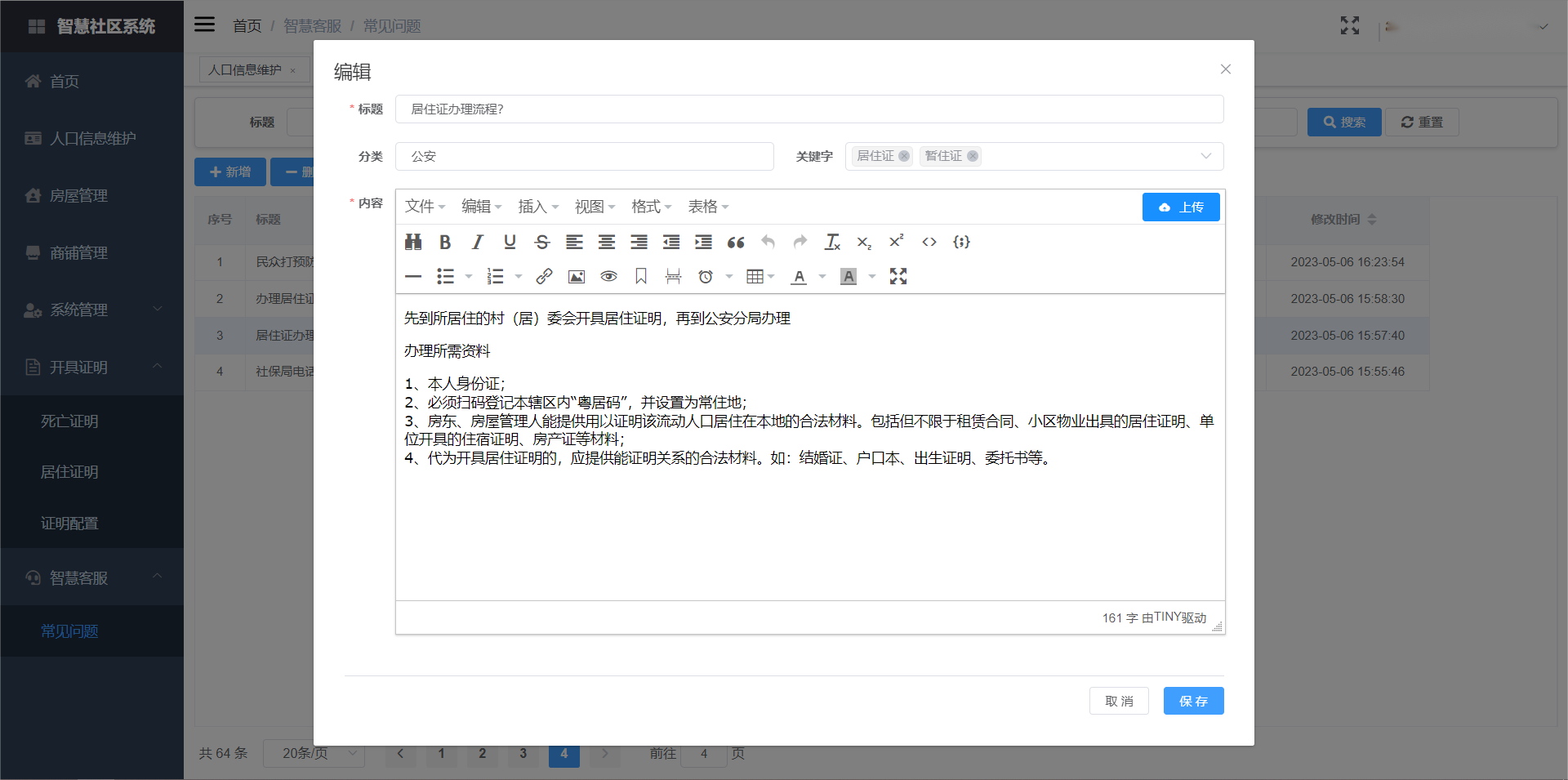1568x780 pixels.
Task: Click the 取消 cancel button
Action: [x=1119, y=701]
